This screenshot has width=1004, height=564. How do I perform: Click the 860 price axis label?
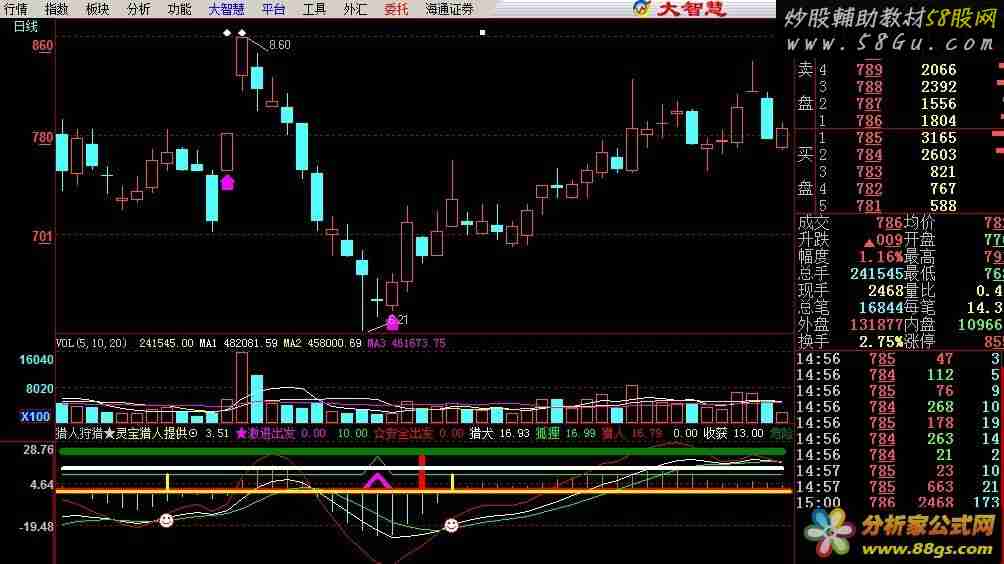tap(42, 45)
